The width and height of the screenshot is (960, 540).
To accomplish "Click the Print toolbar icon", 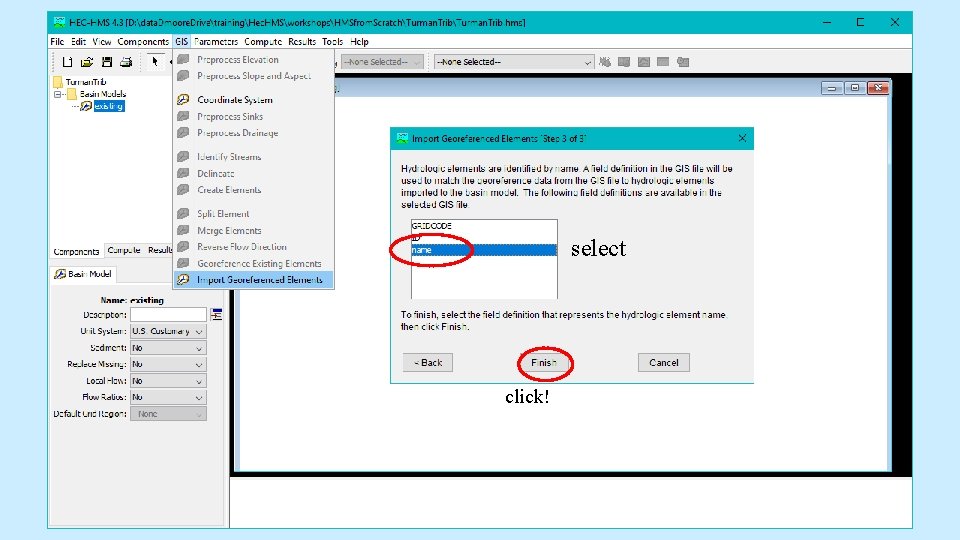I will [126, 62].
